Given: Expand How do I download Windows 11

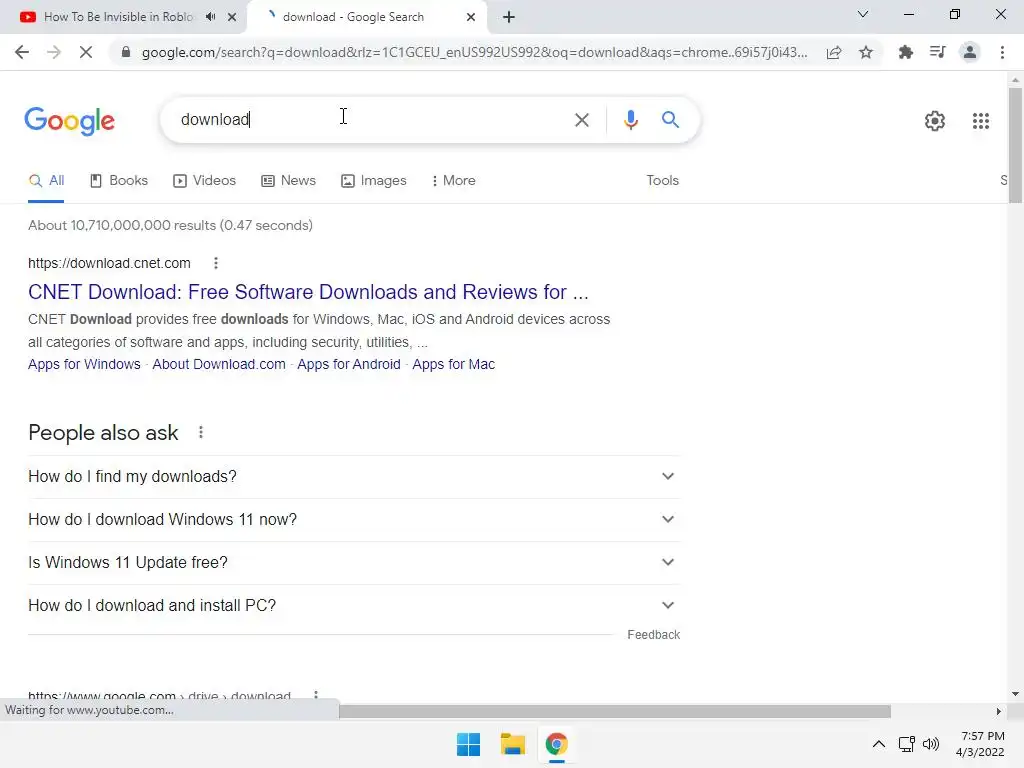Looking at the screenshot, I should [x=354, y=520].
